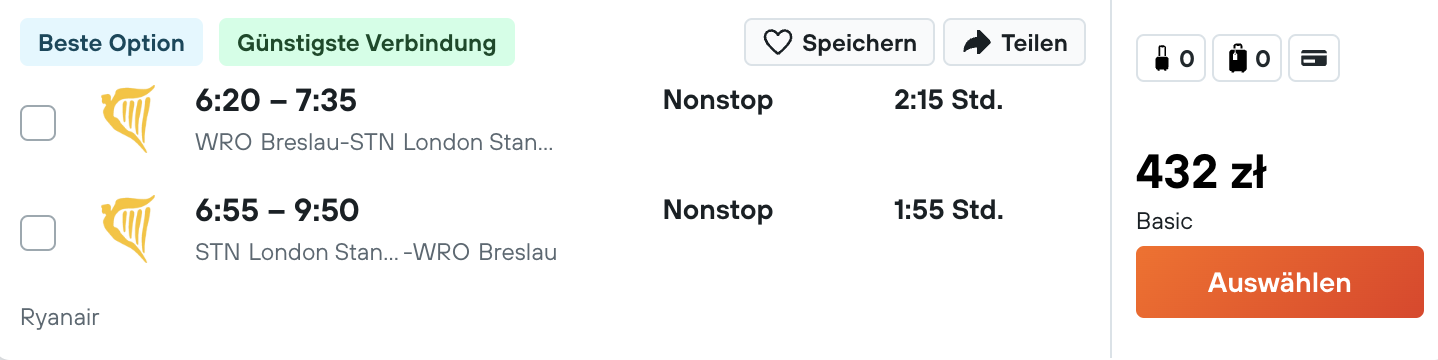Screen dimensions: 1438x360
Task: Click the credit card payment icon
Action: (x=1314, y=59)
